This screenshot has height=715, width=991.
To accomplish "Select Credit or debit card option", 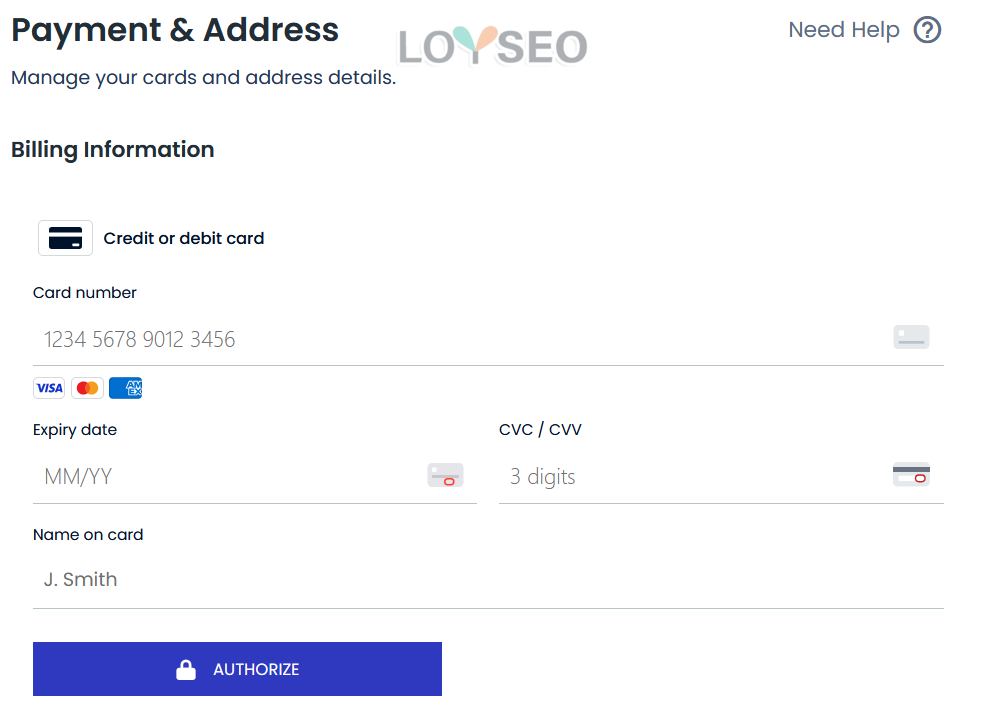I will 184,238.
